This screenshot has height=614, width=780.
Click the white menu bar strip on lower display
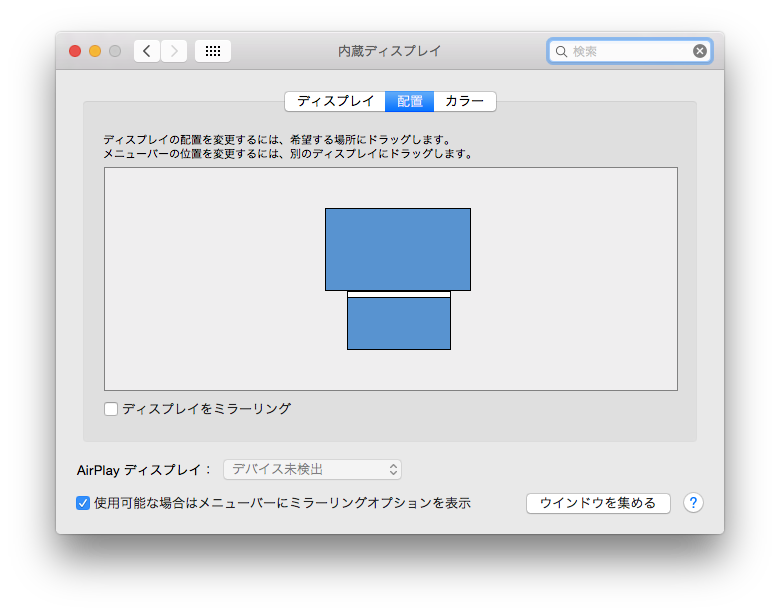pos(399,295)
